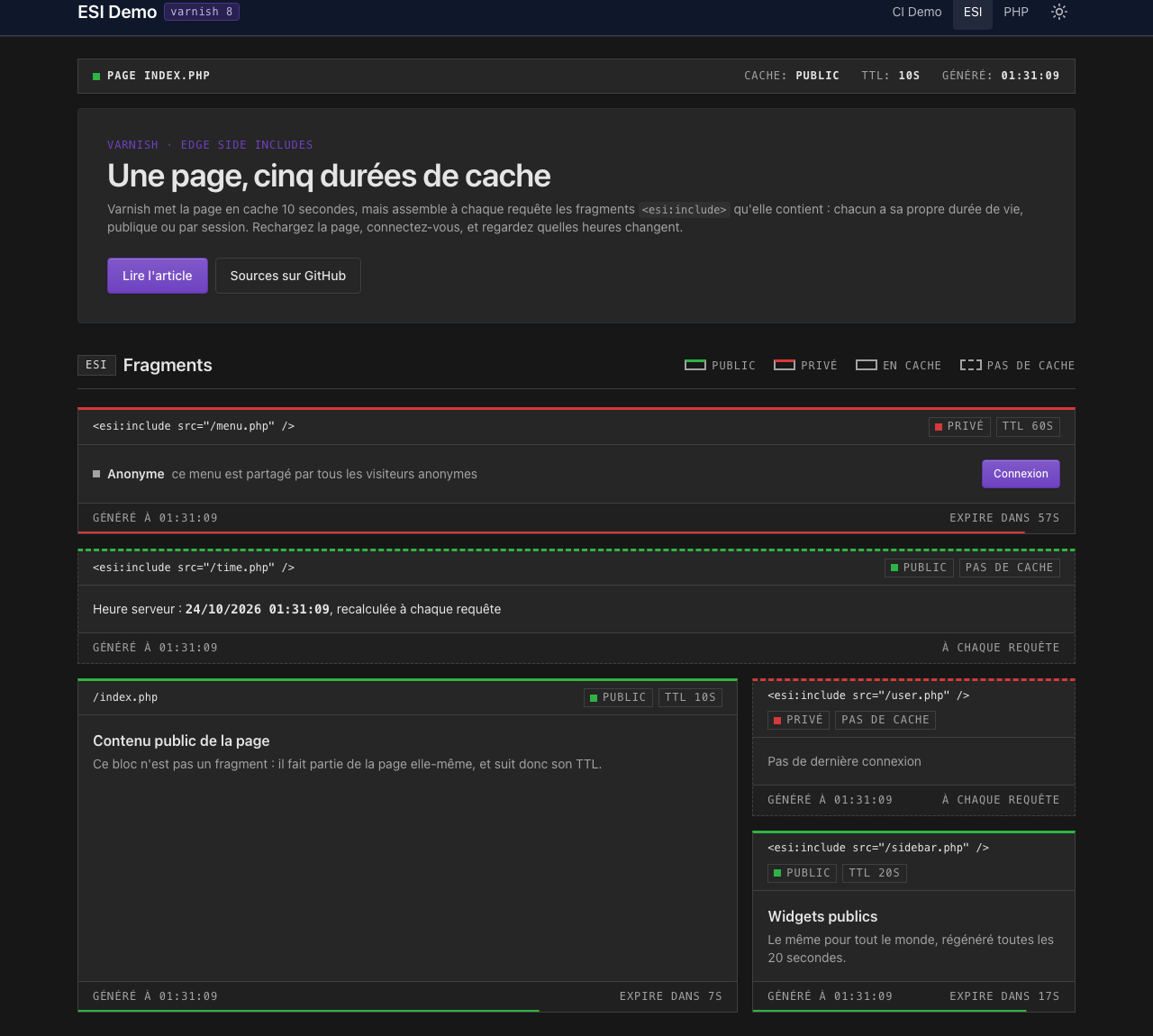The width and height of the screenshot is (1153, 1036).
Task: Click the Widgets publics heading
Action: pyautogui.click(x=822, y=916)
